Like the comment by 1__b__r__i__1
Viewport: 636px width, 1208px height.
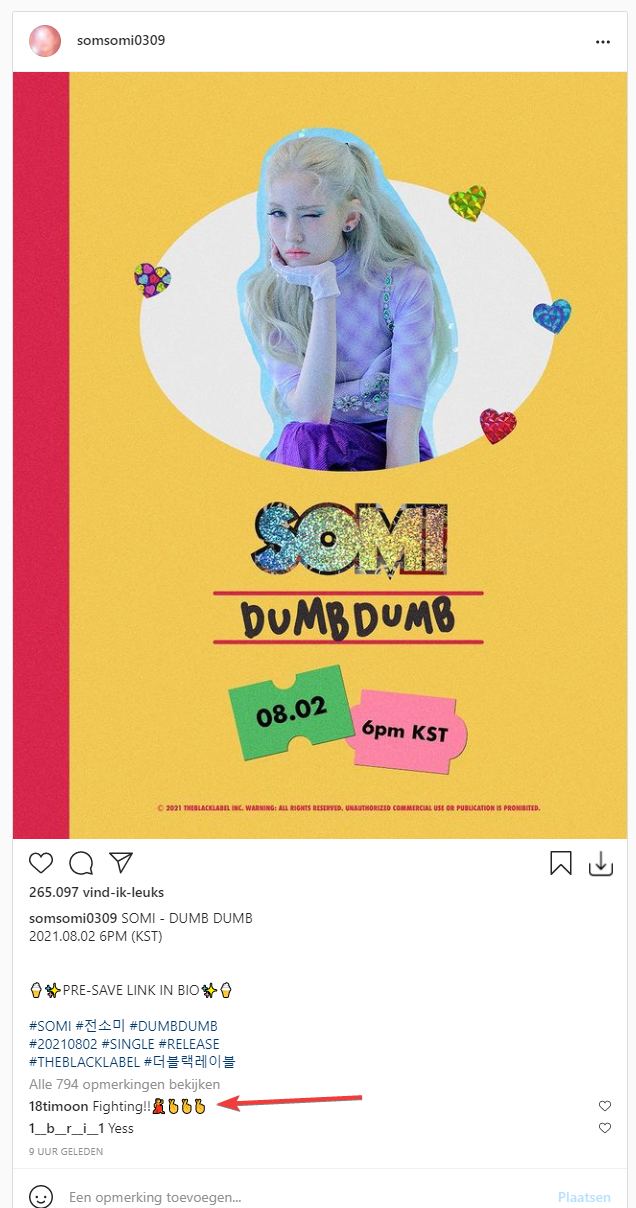pyautogui.click(x=605, y=1128)
